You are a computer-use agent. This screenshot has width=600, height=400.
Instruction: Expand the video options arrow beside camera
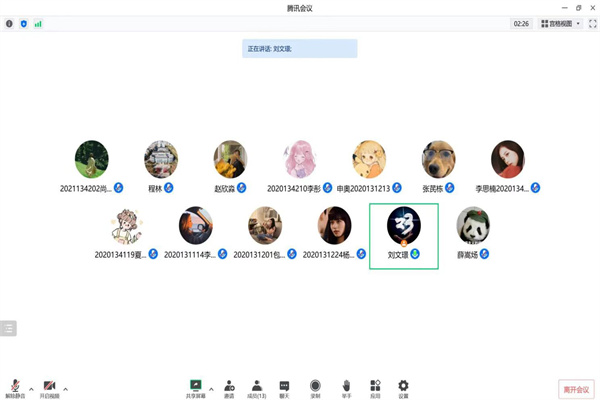(x=65, y=389)
